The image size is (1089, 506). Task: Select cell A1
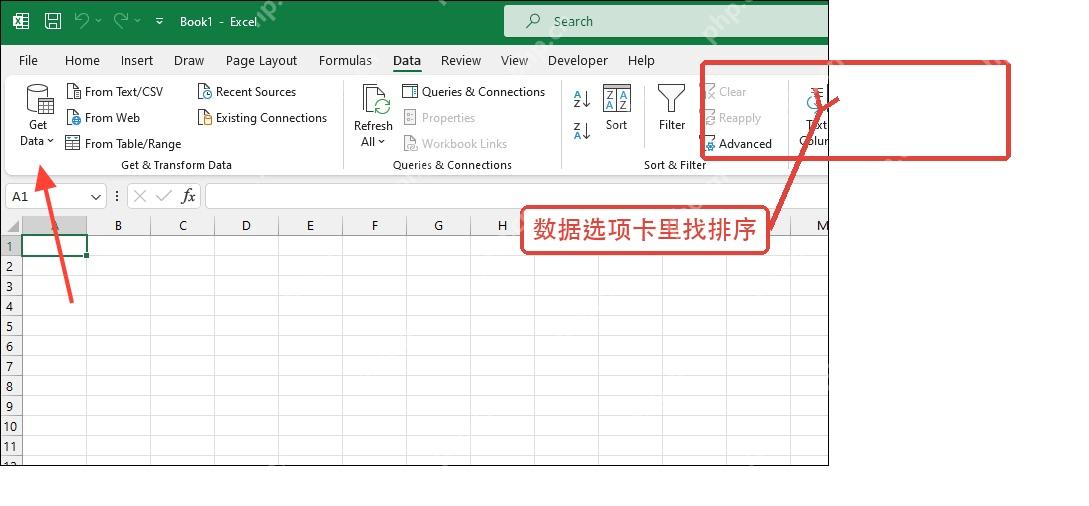tap(55, 246)
